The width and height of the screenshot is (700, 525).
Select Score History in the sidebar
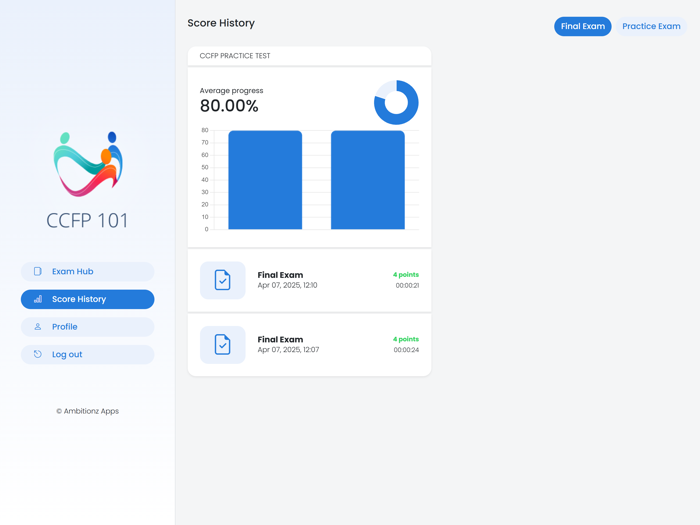coord(88,299)
